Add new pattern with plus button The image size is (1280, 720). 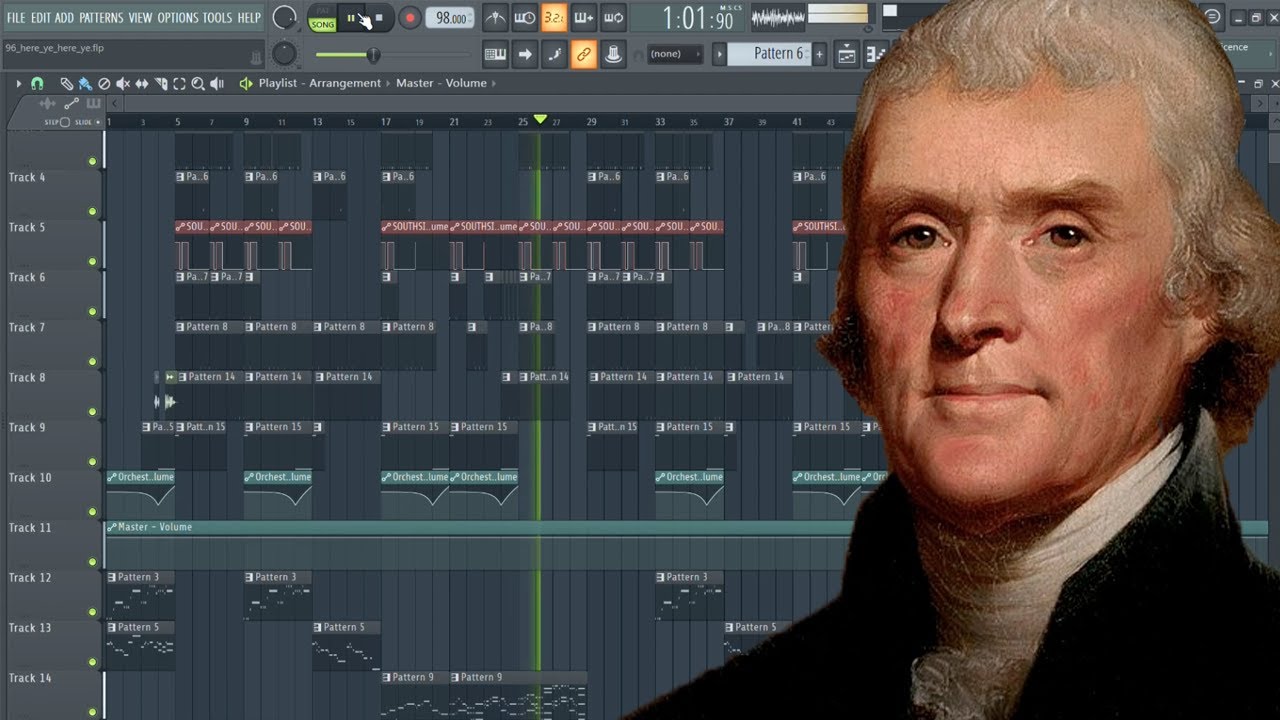click(x=820, y=54)
